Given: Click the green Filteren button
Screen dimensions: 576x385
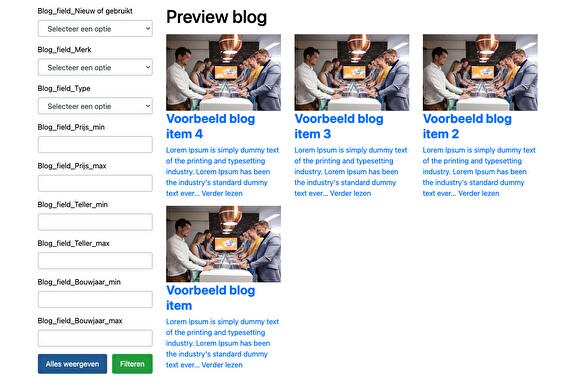Looking at the screenshot, I should point(132,364).
